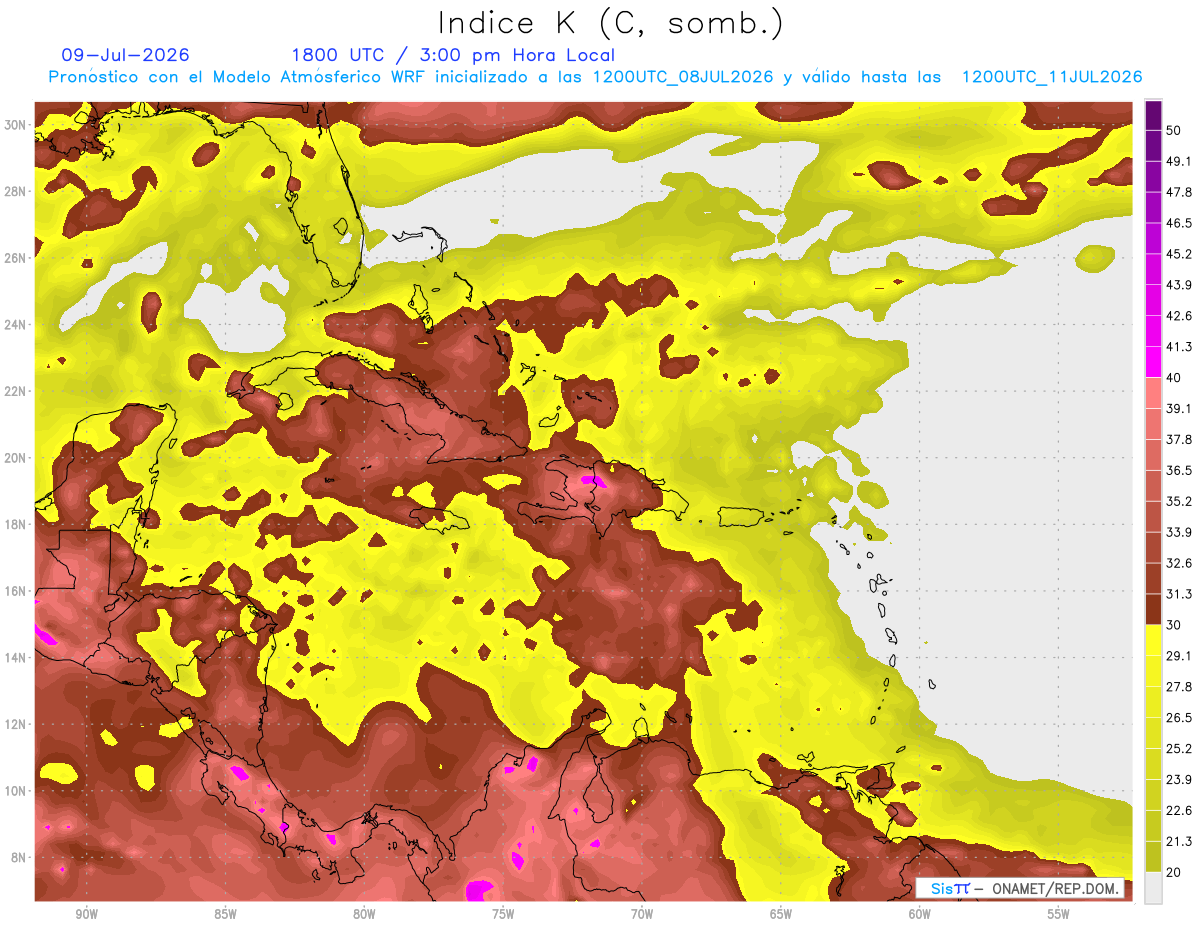Click the colorbar value 43.9
This screenshot has width=1200, height=927.
1178,285
